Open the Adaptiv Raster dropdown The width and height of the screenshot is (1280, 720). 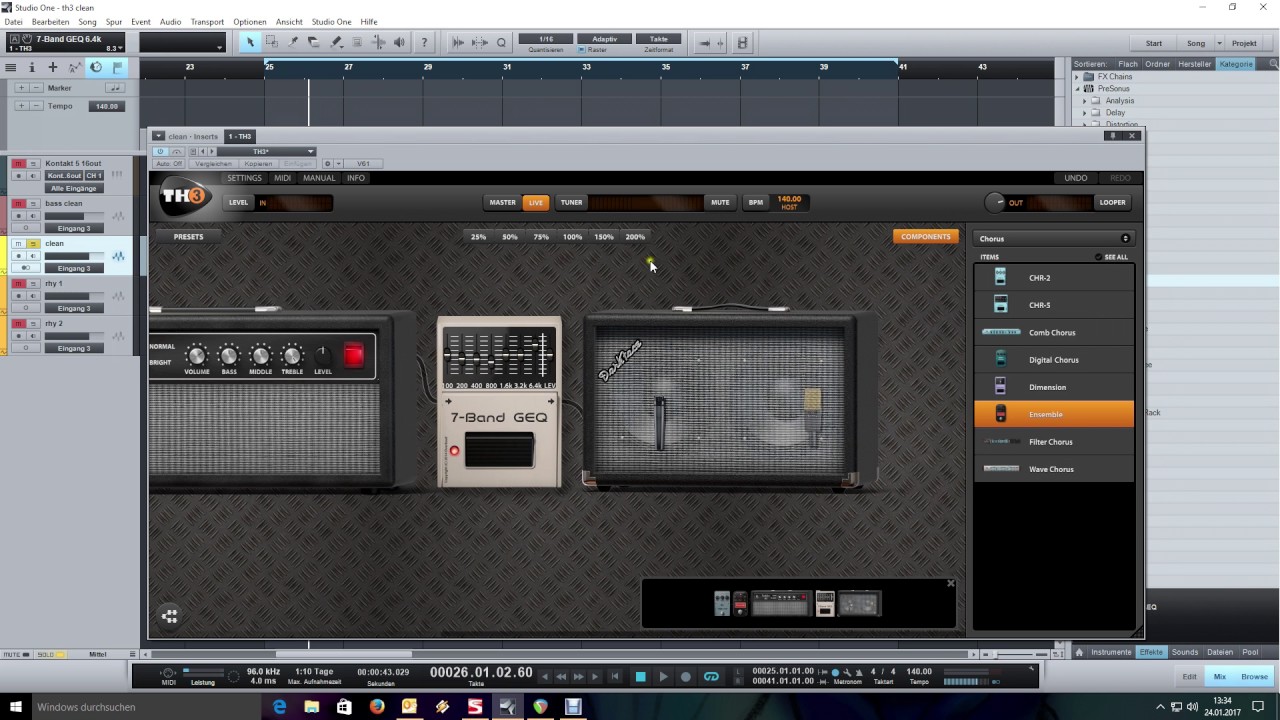click(605, 39)
